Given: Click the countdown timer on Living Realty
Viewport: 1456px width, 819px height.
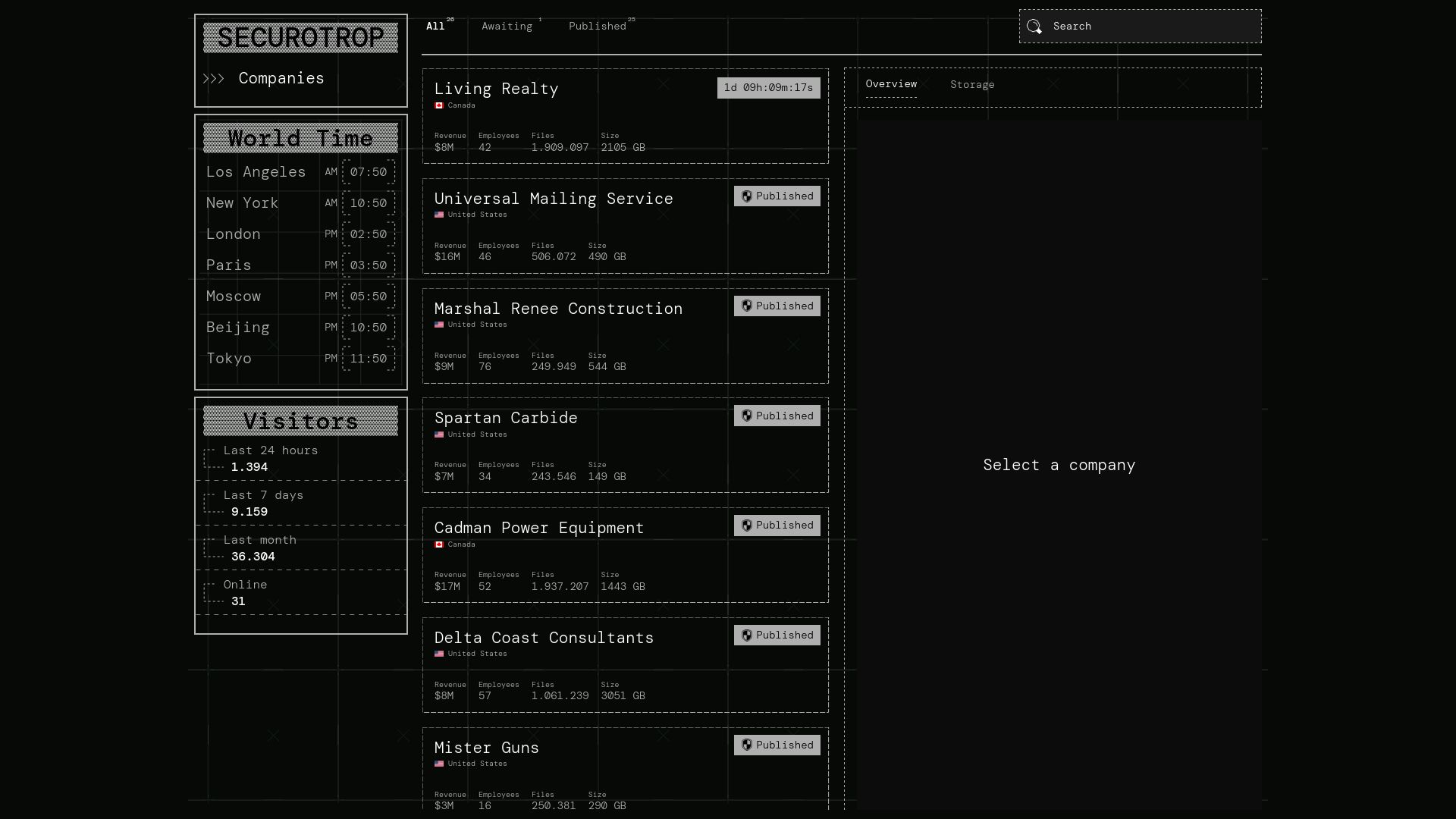Looking at the screenshot, I should coord(768,87).
